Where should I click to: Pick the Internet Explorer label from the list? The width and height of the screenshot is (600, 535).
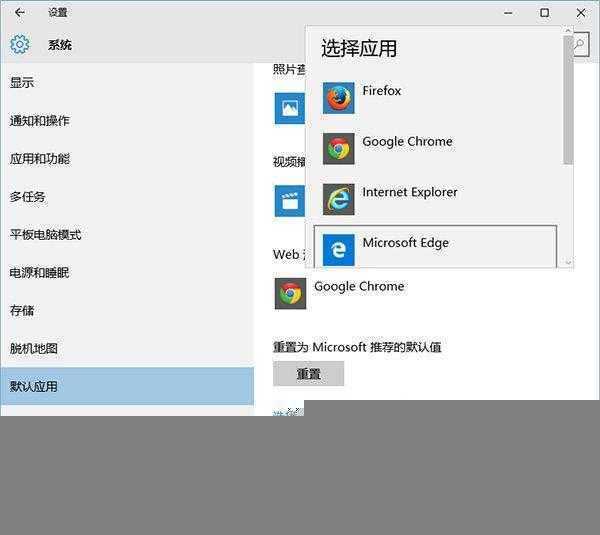pos(410,192)
